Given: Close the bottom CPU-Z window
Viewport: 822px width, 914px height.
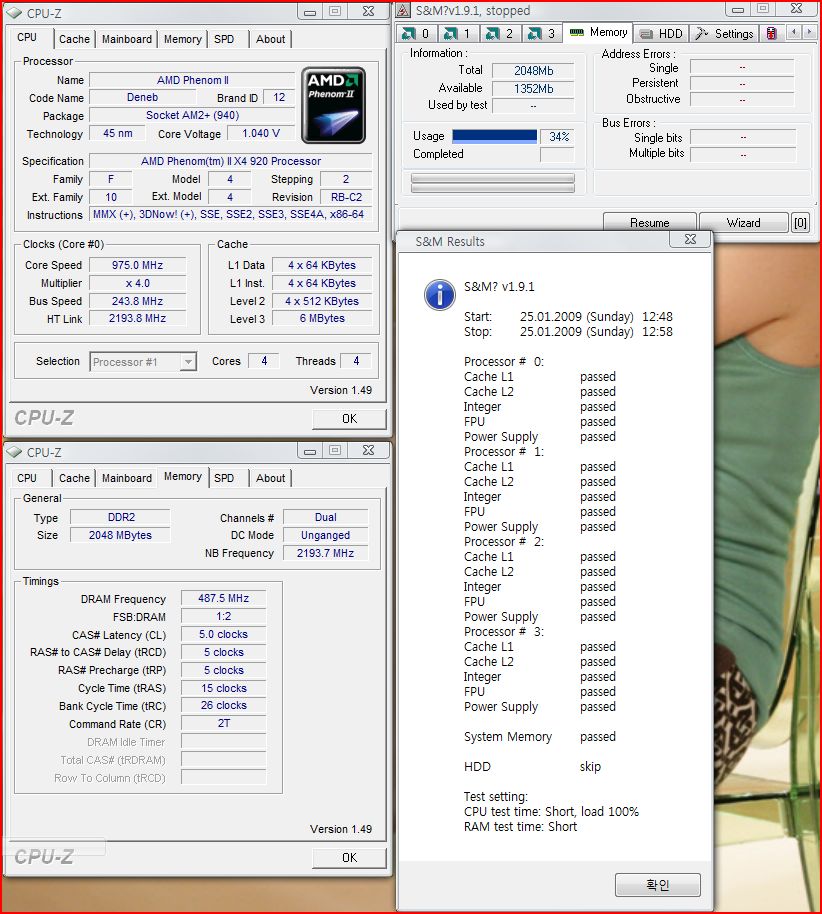Looking at the screenshot, I should [368, 451].
